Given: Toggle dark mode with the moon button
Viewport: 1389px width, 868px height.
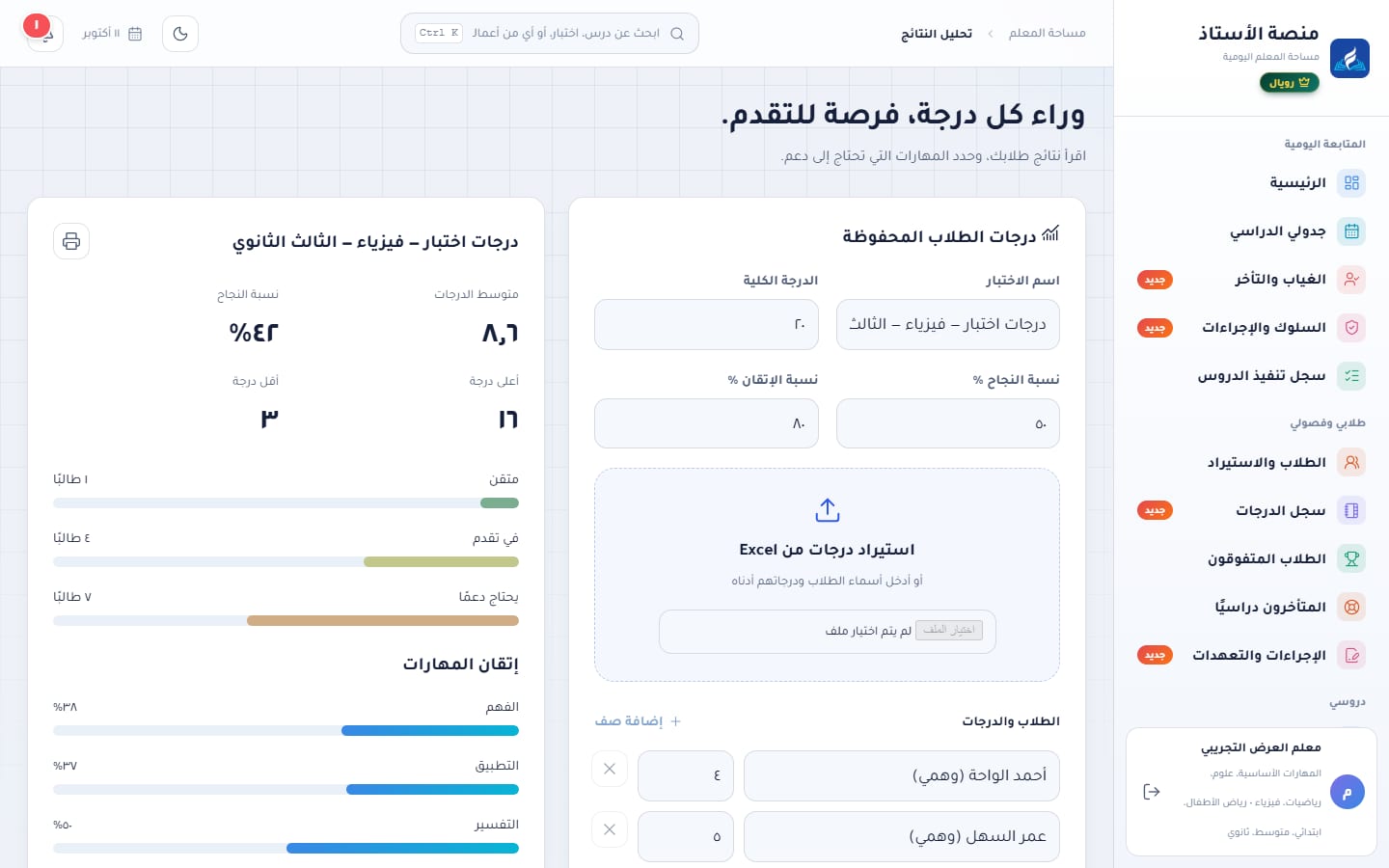Looking at the screenshot, I should pyautogui.click(x=180, y=34).
